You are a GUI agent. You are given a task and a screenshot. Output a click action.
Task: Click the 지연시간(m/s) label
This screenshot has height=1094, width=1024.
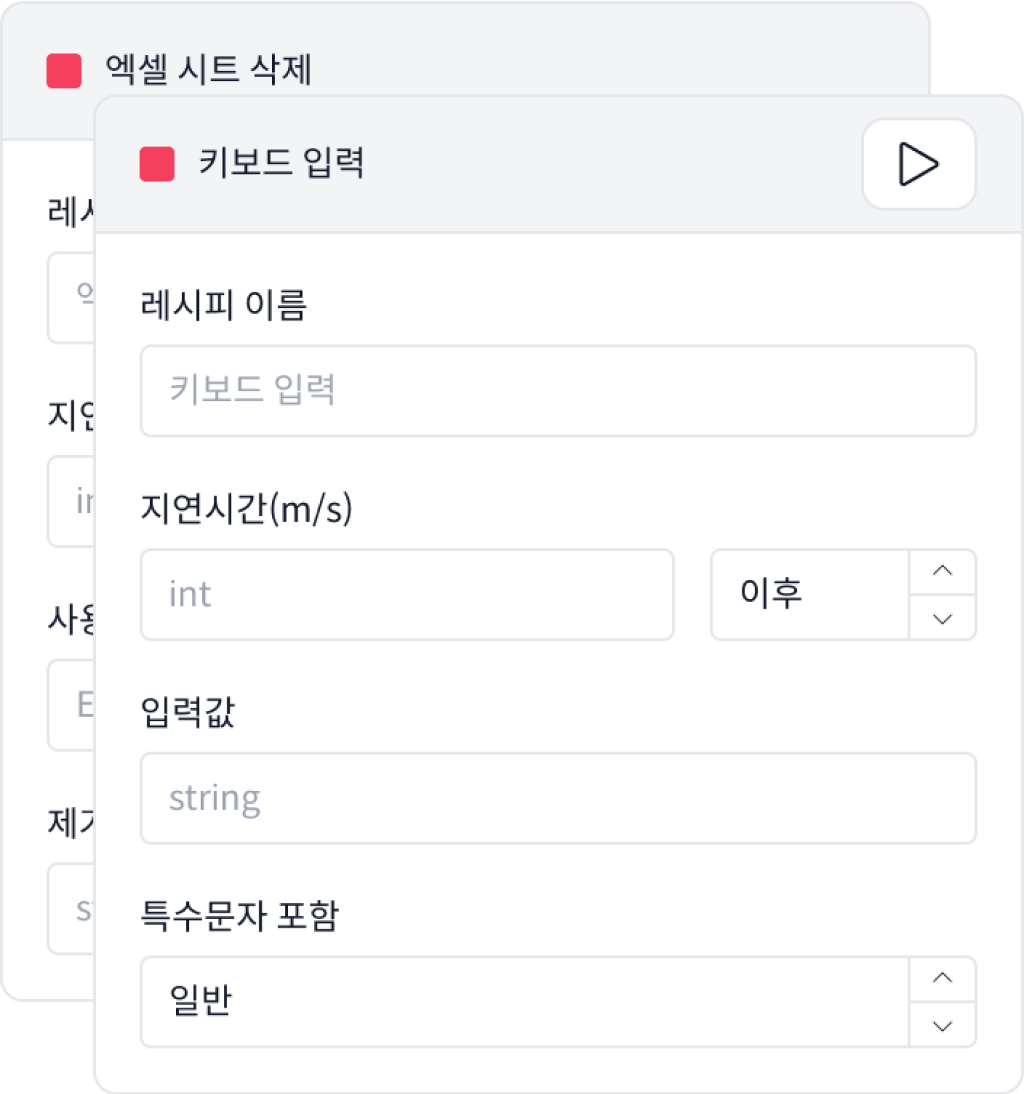pos(246,508)
